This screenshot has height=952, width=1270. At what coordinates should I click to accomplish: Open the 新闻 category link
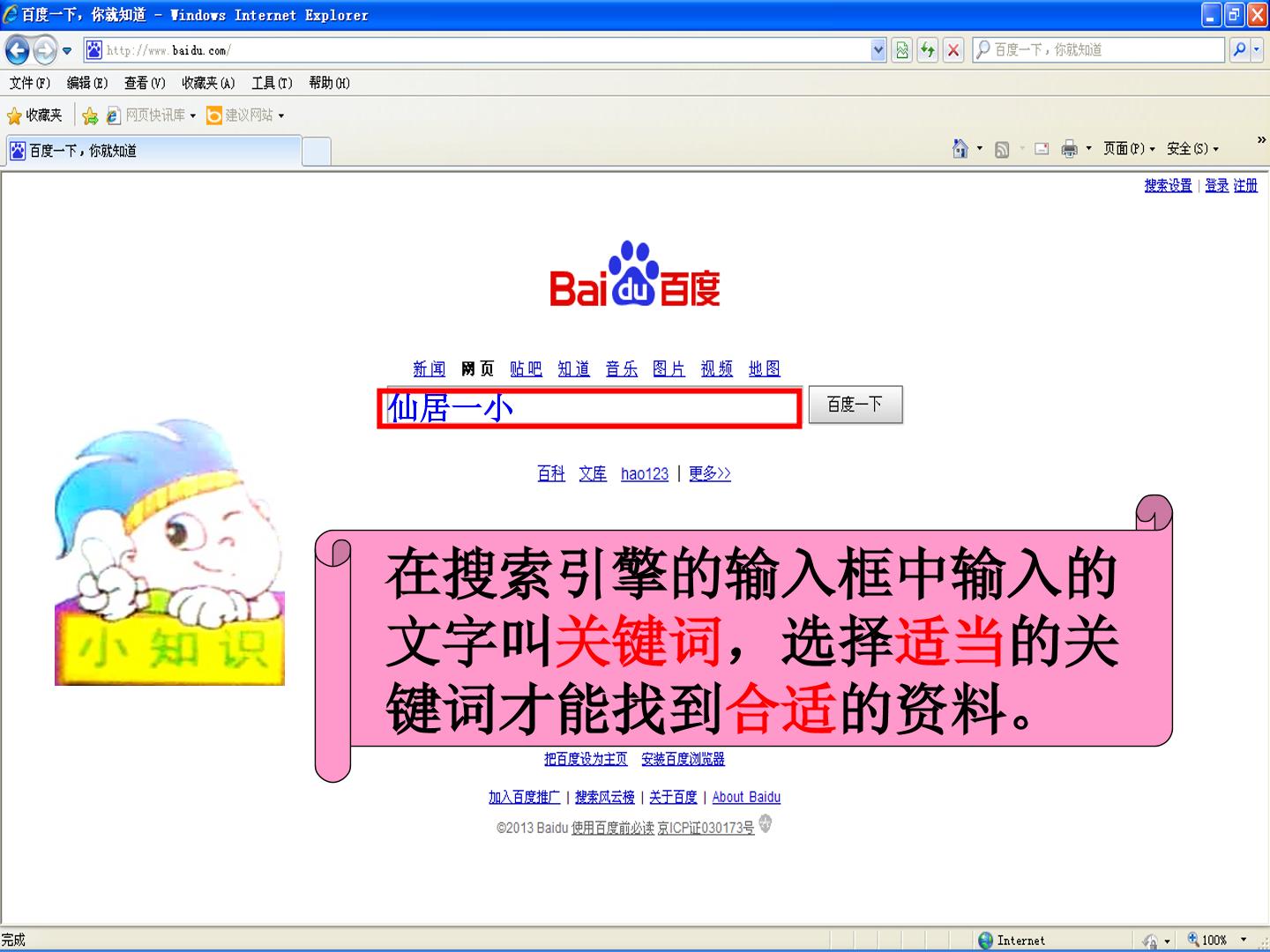coord(430,368)
